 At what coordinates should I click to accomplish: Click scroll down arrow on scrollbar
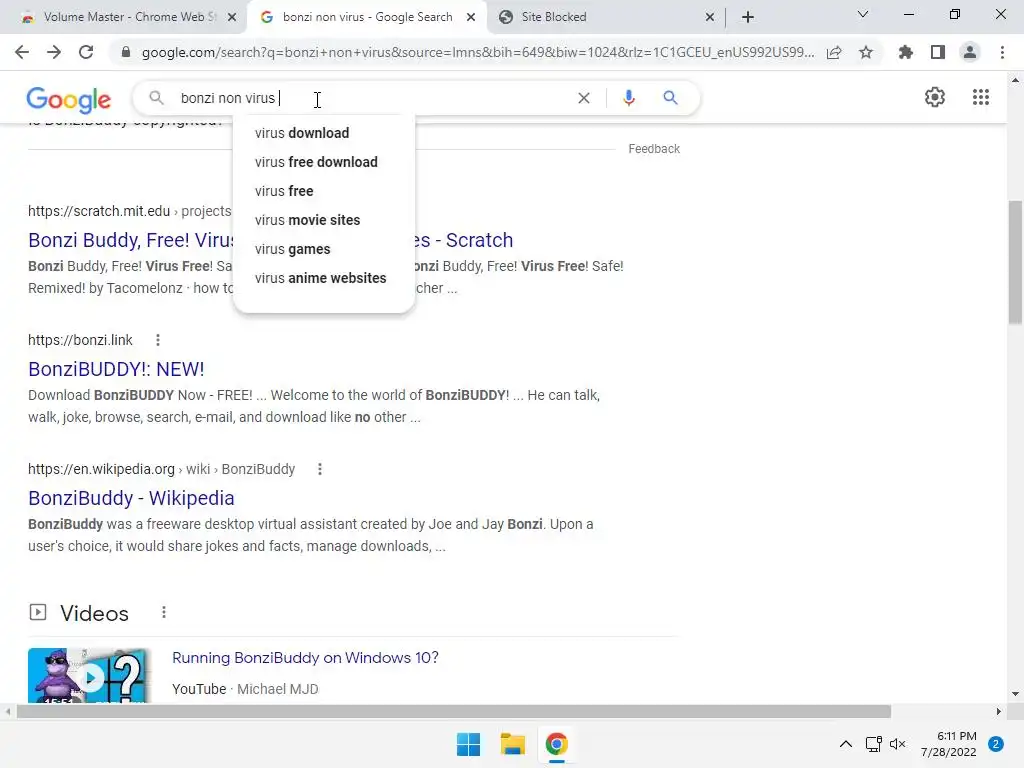[x=1015, y=694]
